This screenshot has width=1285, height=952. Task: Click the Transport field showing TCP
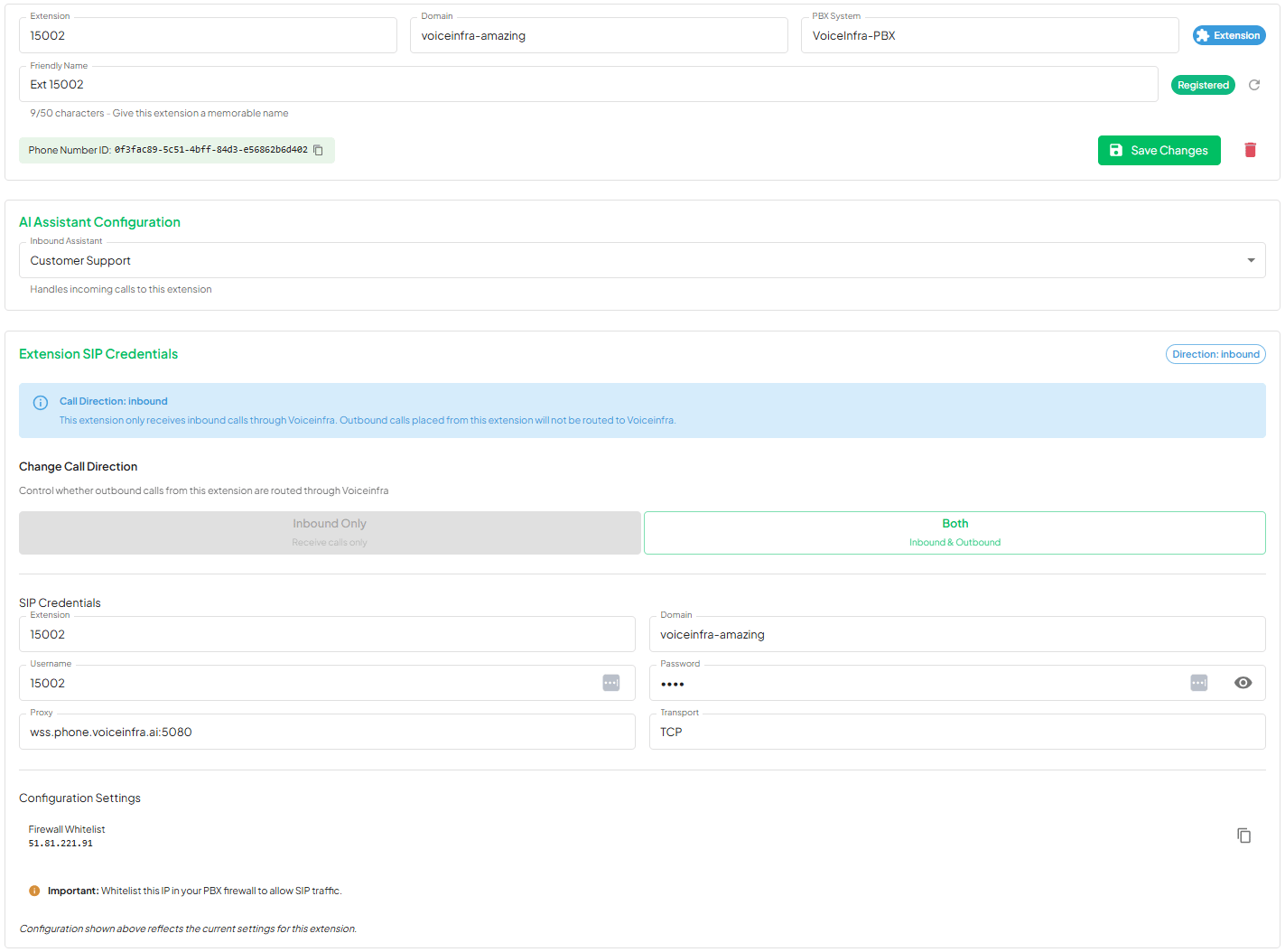pyautogui.click(x=957, y=732)
